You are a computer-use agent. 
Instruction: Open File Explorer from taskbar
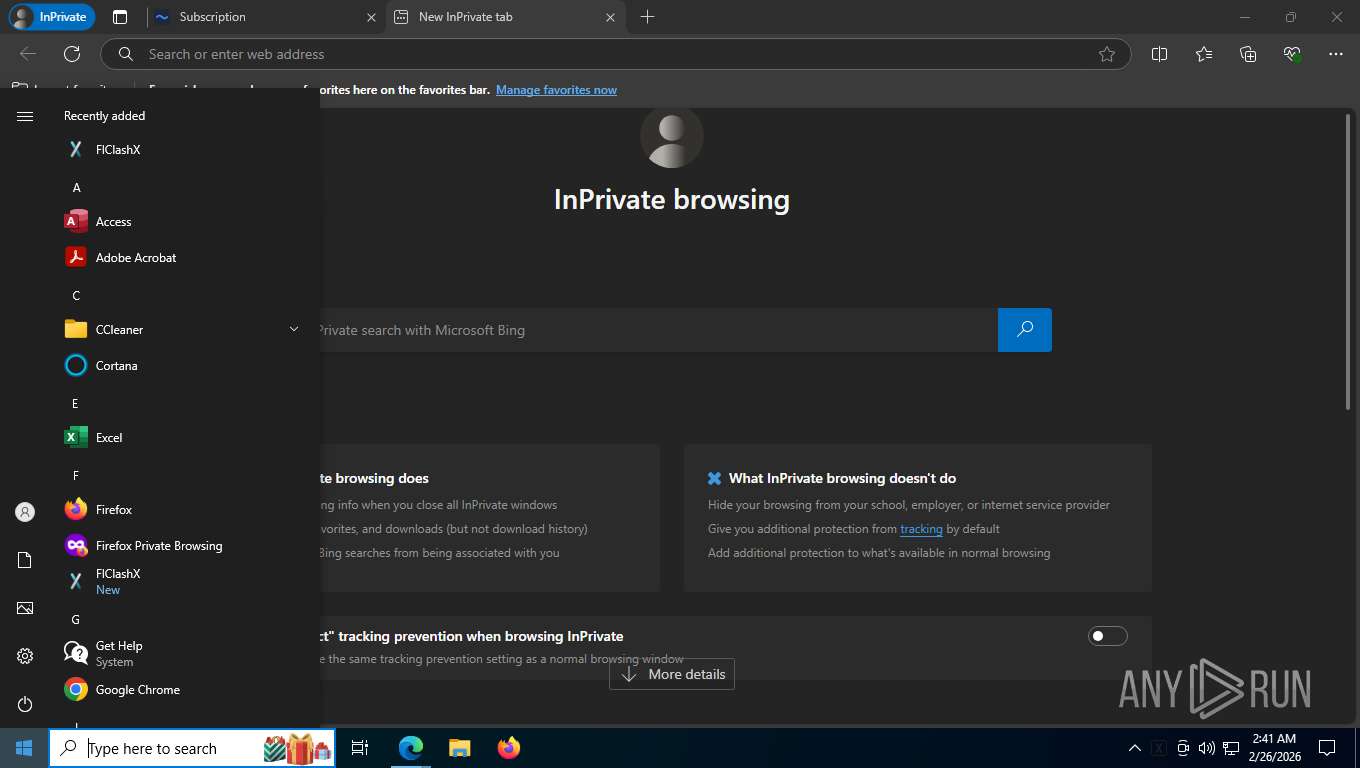[x=459, y=748]
